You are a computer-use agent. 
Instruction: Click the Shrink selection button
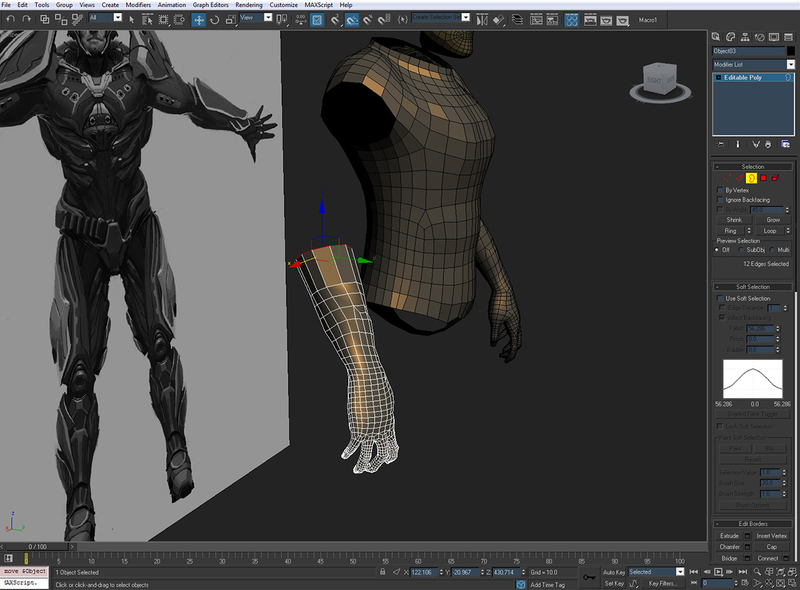[734, 220]
